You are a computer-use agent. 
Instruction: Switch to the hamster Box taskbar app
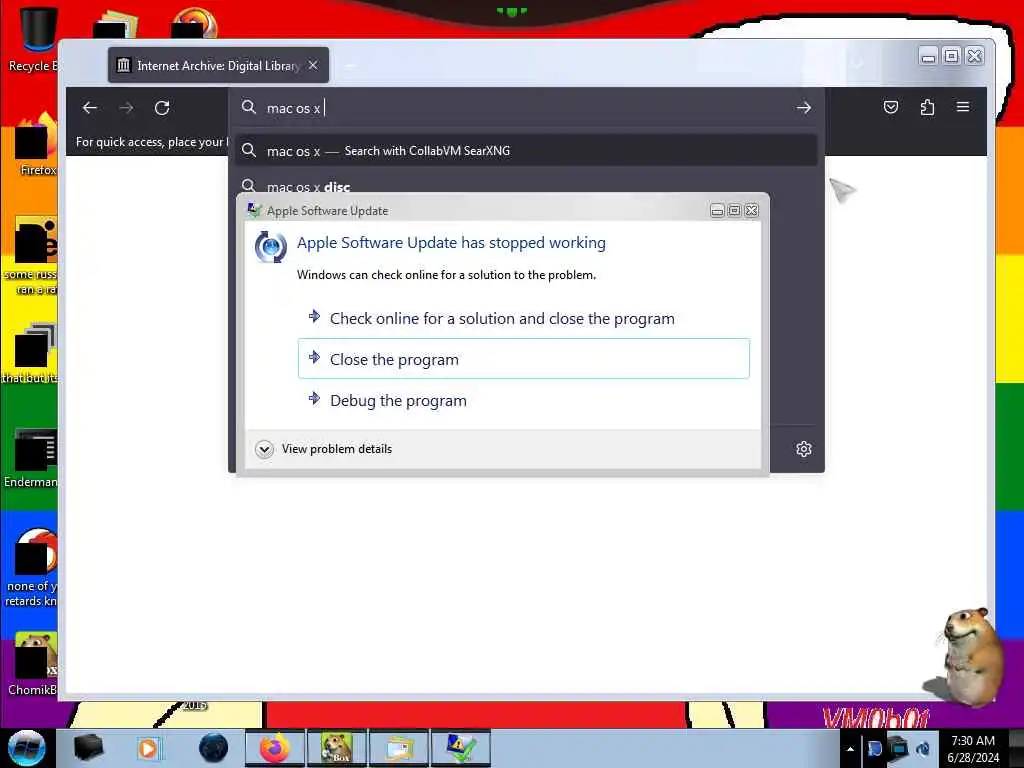pyautogui.click(x=336, y=748)
